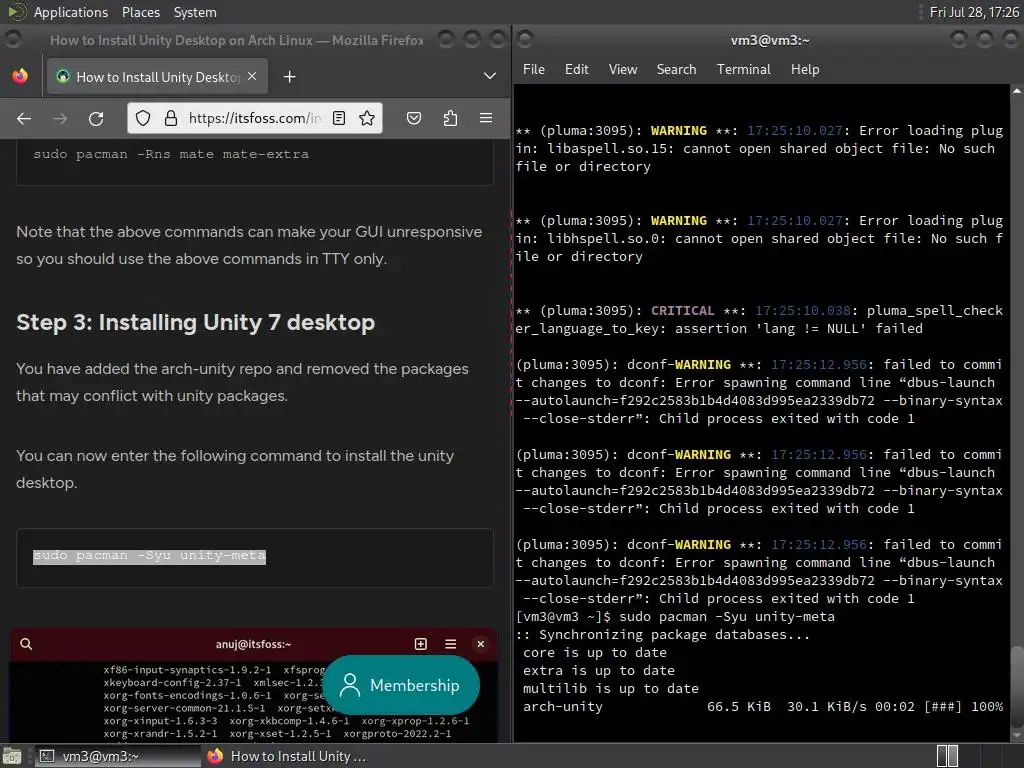Click the Synchronizing package databases line
This screenshot has height=768, width=1024.
663,635
